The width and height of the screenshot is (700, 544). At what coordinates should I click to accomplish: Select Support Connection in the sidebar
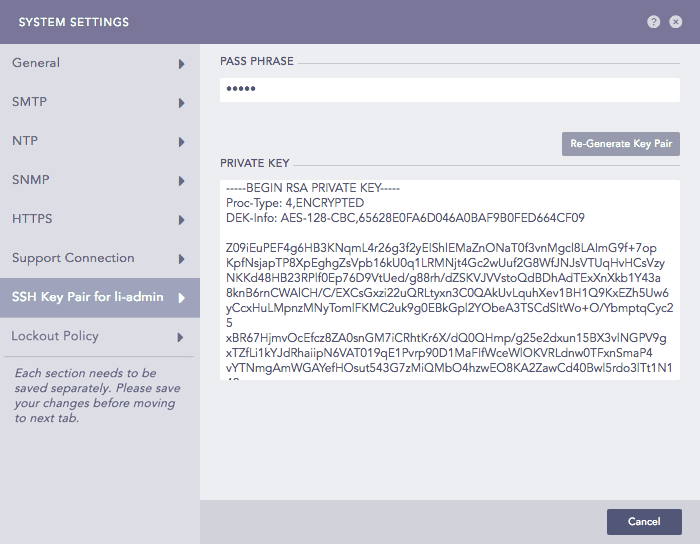(73, 258)
